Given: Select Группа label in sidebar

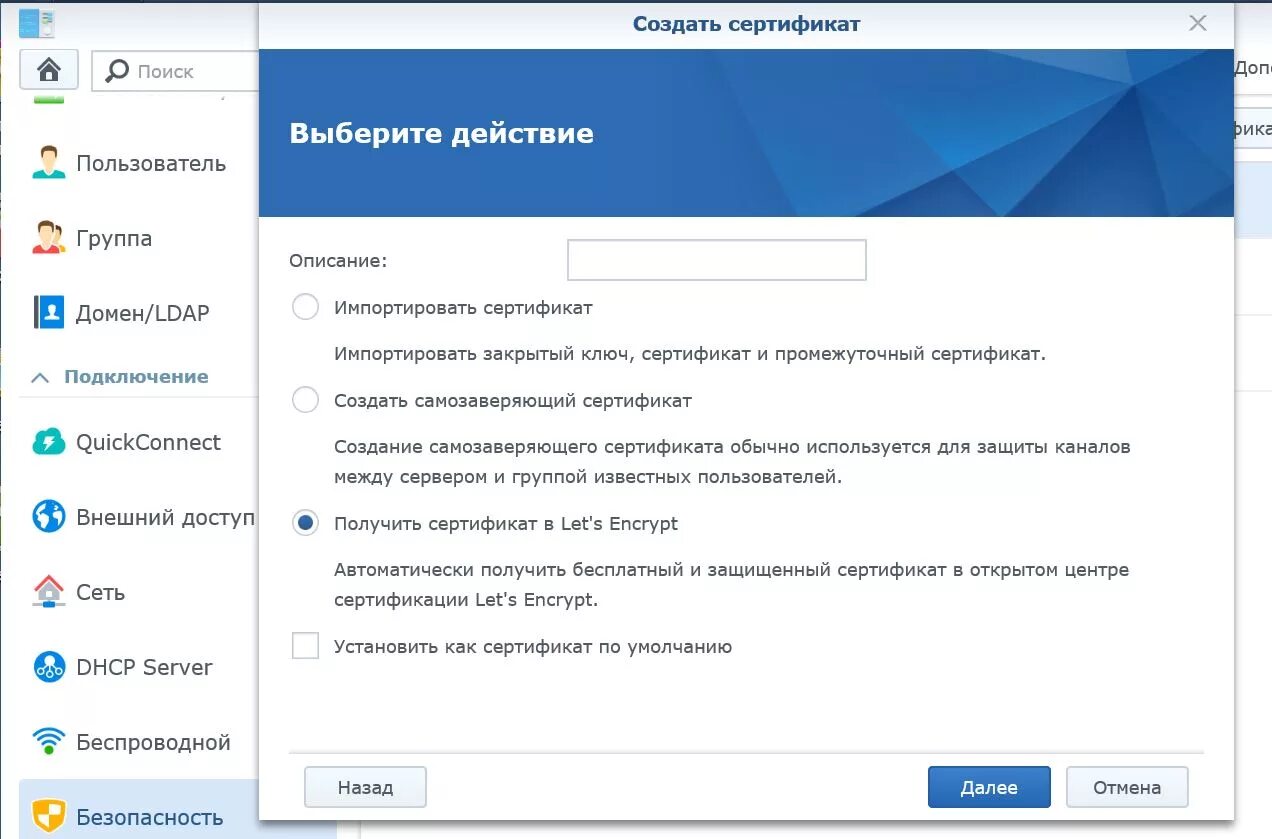Looking at the screenshot, I should click(x=114, y=238).
